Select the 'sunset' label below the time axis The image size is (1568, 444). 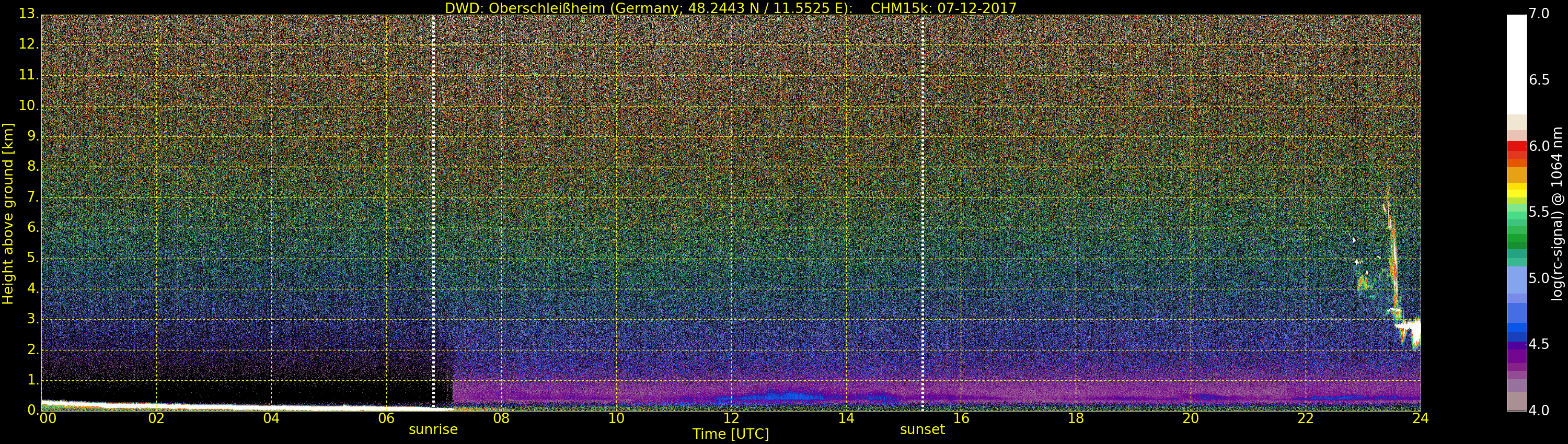pyautogui.click(x=922, y=429)
